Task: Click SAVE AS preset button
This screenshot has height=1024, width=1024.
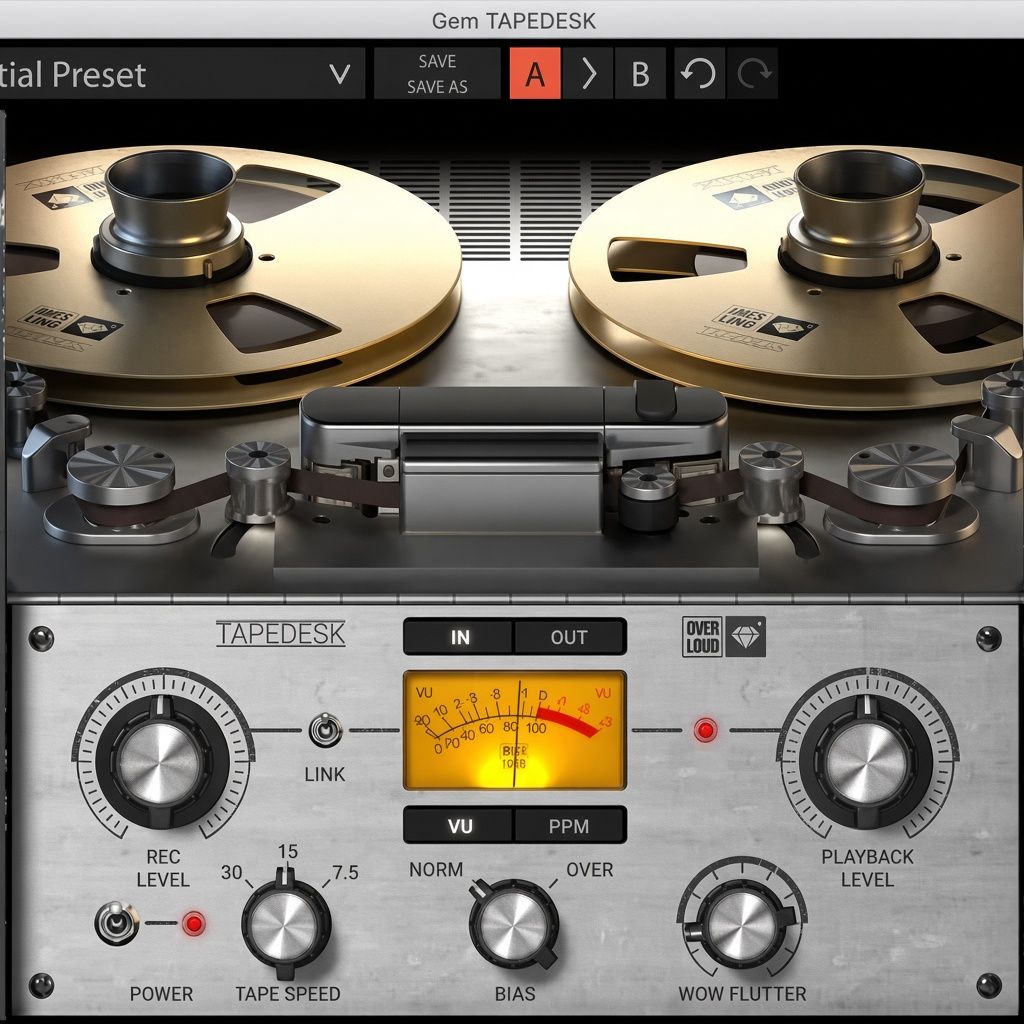Action: click(437, 87)
